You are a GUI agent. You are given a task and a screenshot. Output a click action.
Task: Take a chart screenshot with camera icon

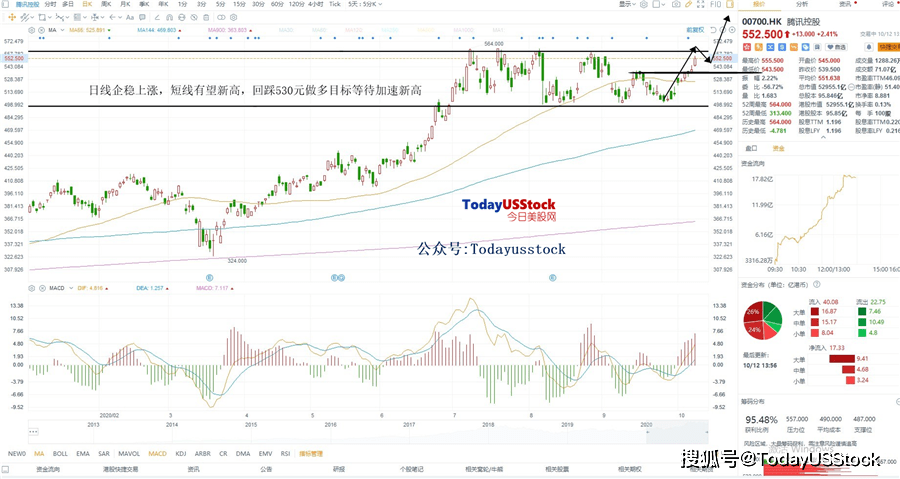[x=676, y=4]
